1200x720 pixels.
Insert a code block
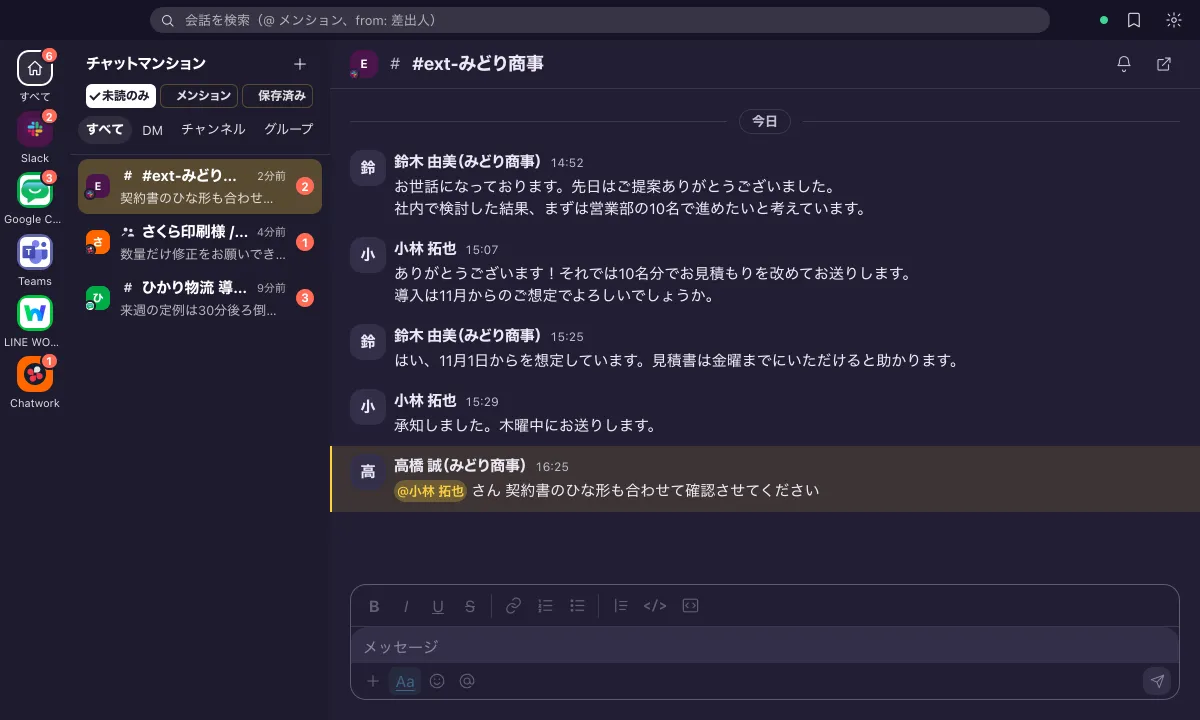(x=689, y=606)
